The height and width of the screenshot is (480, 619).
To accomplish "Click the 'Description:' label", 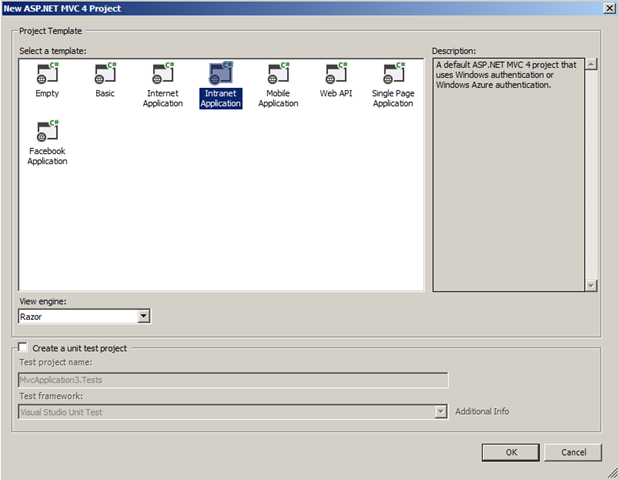I will 454,51.
